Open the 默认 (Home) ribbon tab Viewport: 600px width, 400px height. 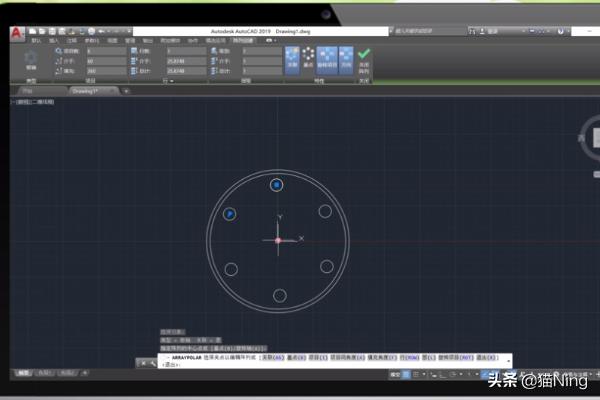(36, 41)
